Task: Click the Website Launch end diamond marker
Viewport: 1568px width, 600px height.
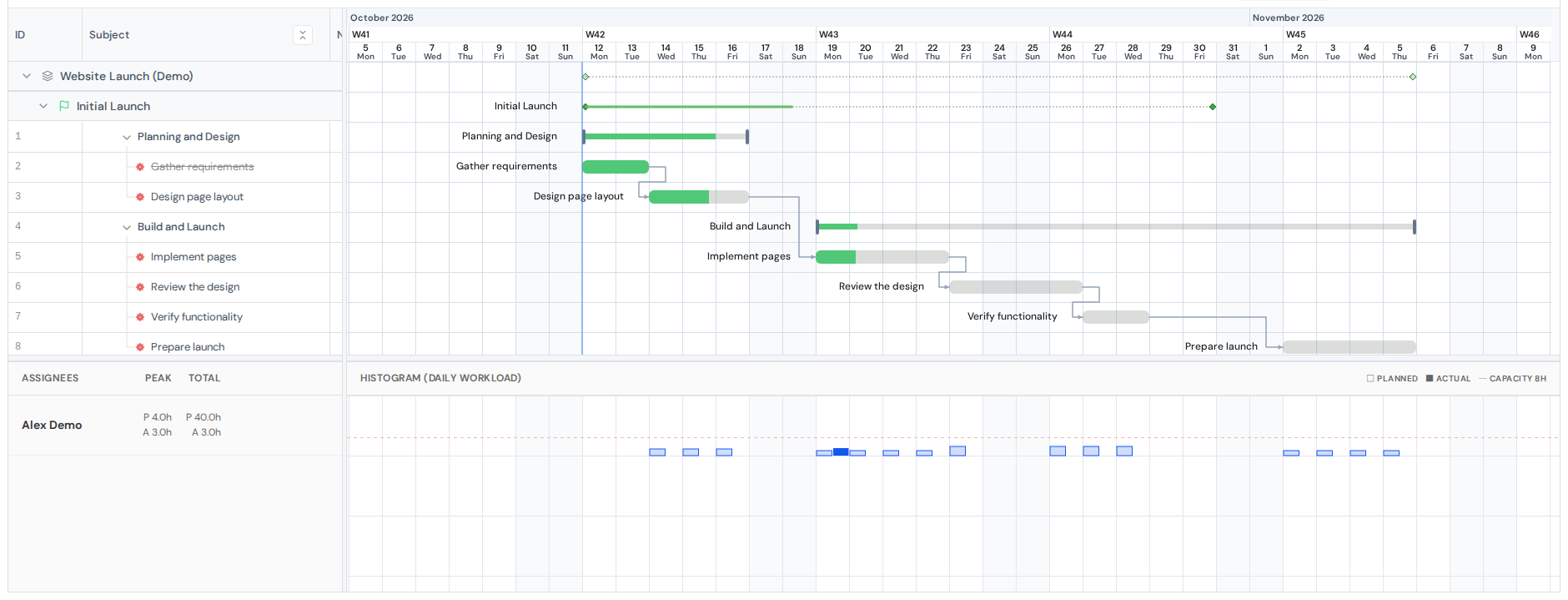Action: pos(1413,77)
